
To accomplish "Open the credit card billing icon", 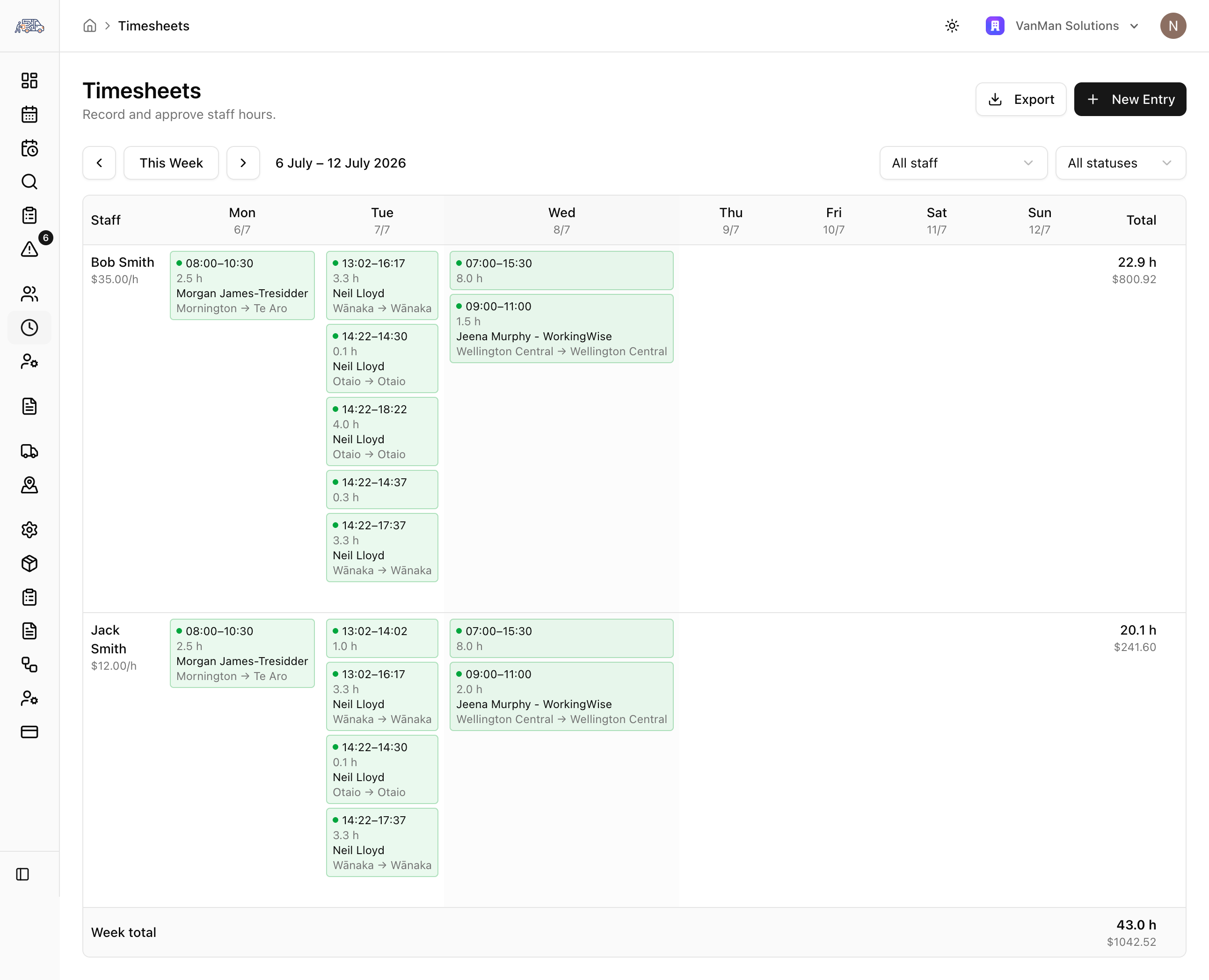I will (x=29, y=731).
